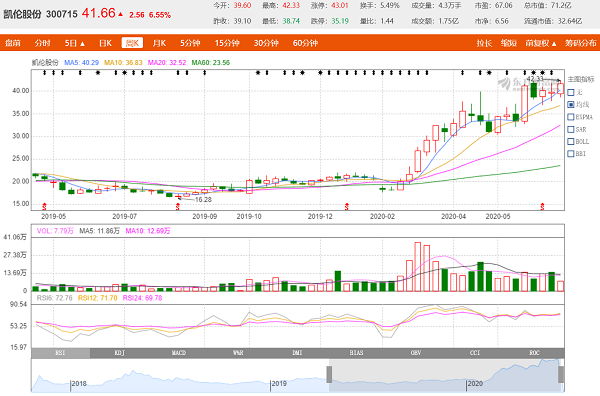
Task: Expand the 5日 dropdown
Action: [x=75, y=43]
